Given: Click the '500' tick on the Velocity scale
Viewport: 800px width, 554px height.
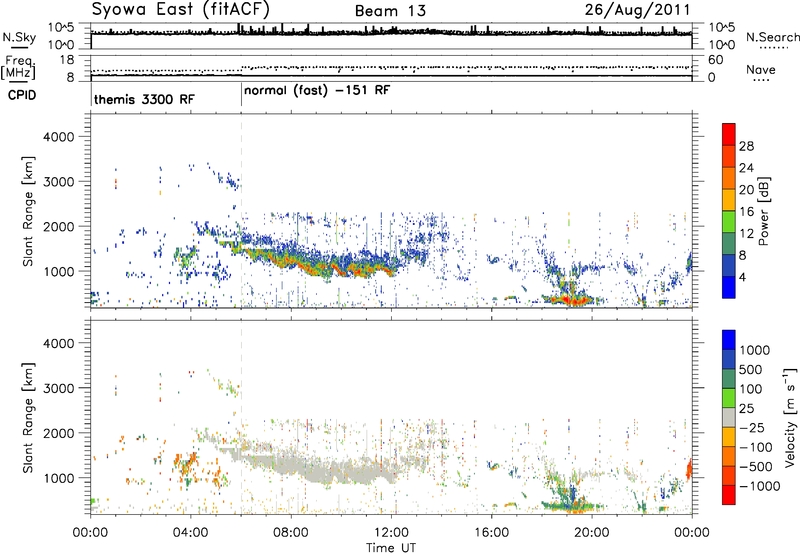Looking at the screenshot, I should click(x=750, y=370).
